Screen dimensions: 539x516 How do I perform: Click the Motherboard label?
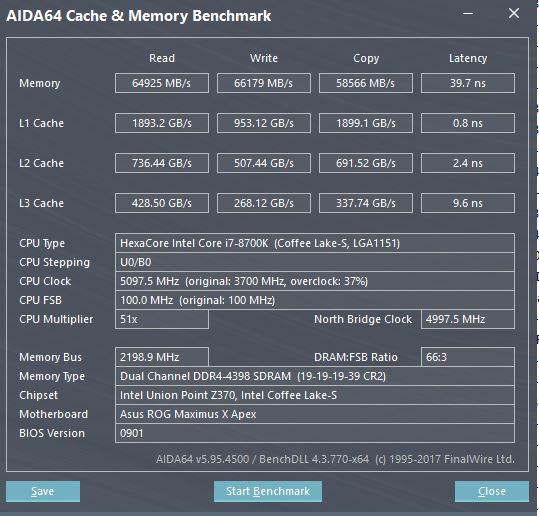pyautogui.click(x=53, y=414)
